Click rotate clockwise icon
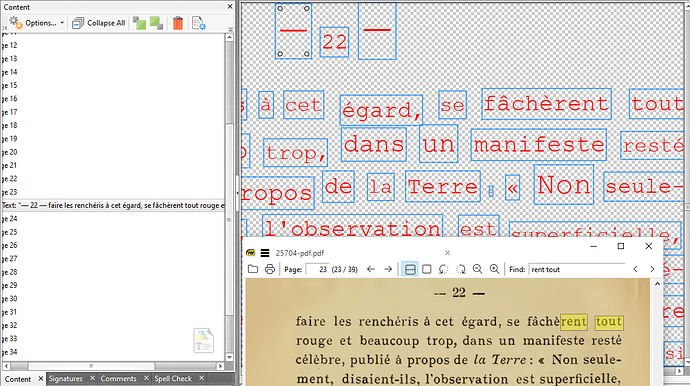This screenshot has height=386, width=690. (x=461, y=269)
